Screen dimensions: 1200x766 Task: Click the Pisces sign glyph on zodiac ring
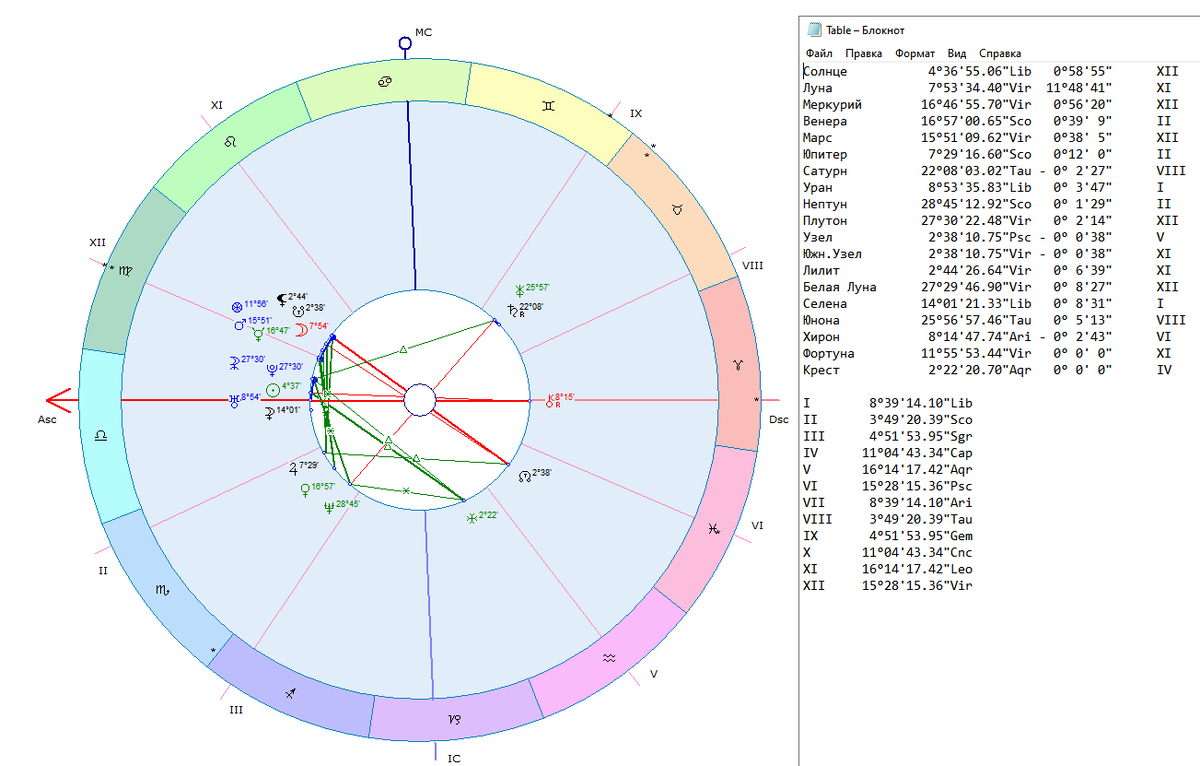tap(714, 528)
